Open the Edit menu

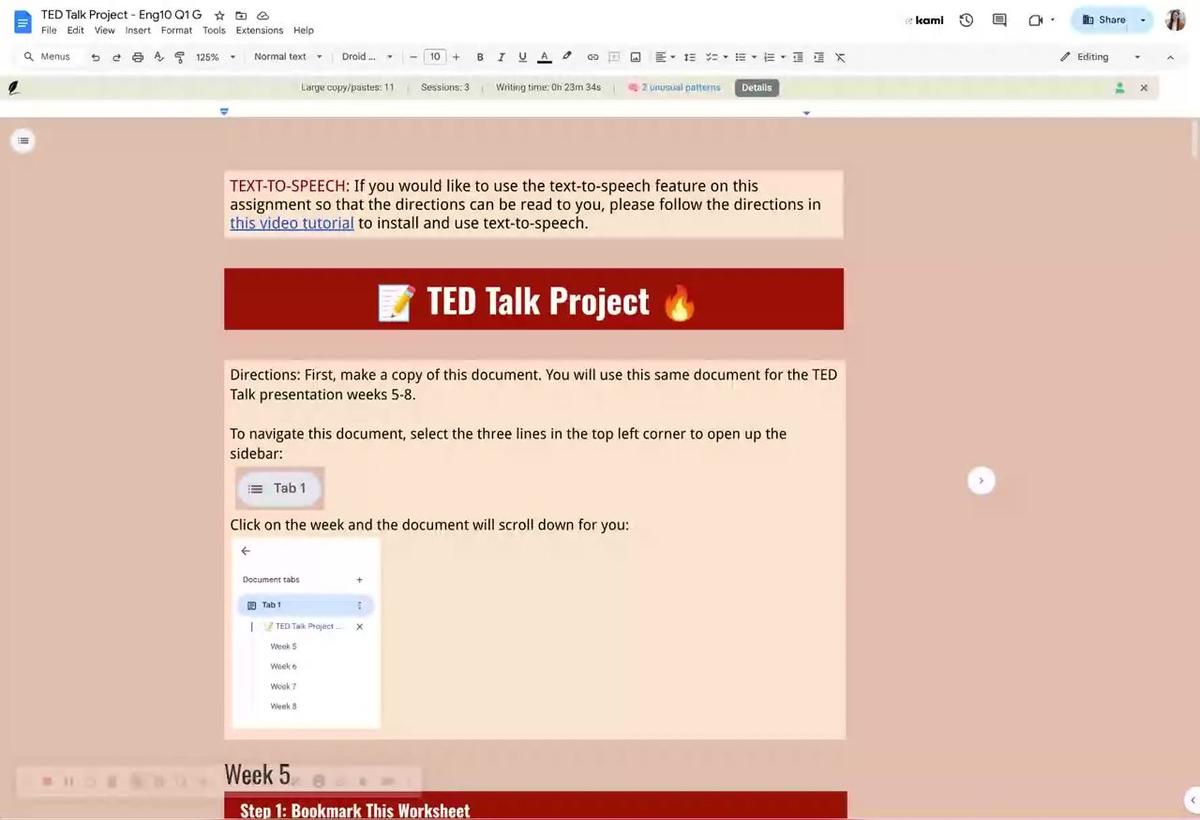point(75,31)
